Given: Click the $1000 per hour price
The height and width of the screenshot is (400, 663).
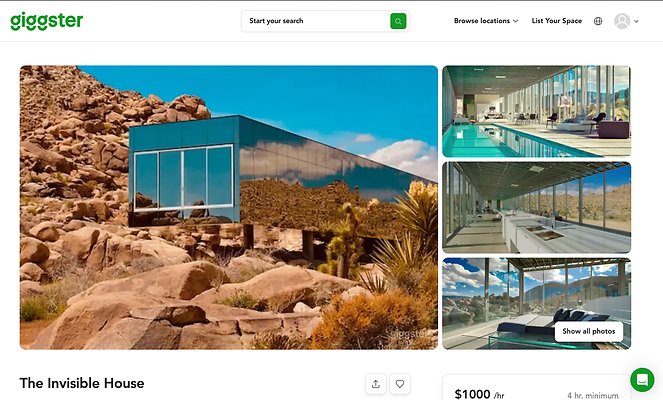Looking at the screenshot, I should [x=479, y=394].
